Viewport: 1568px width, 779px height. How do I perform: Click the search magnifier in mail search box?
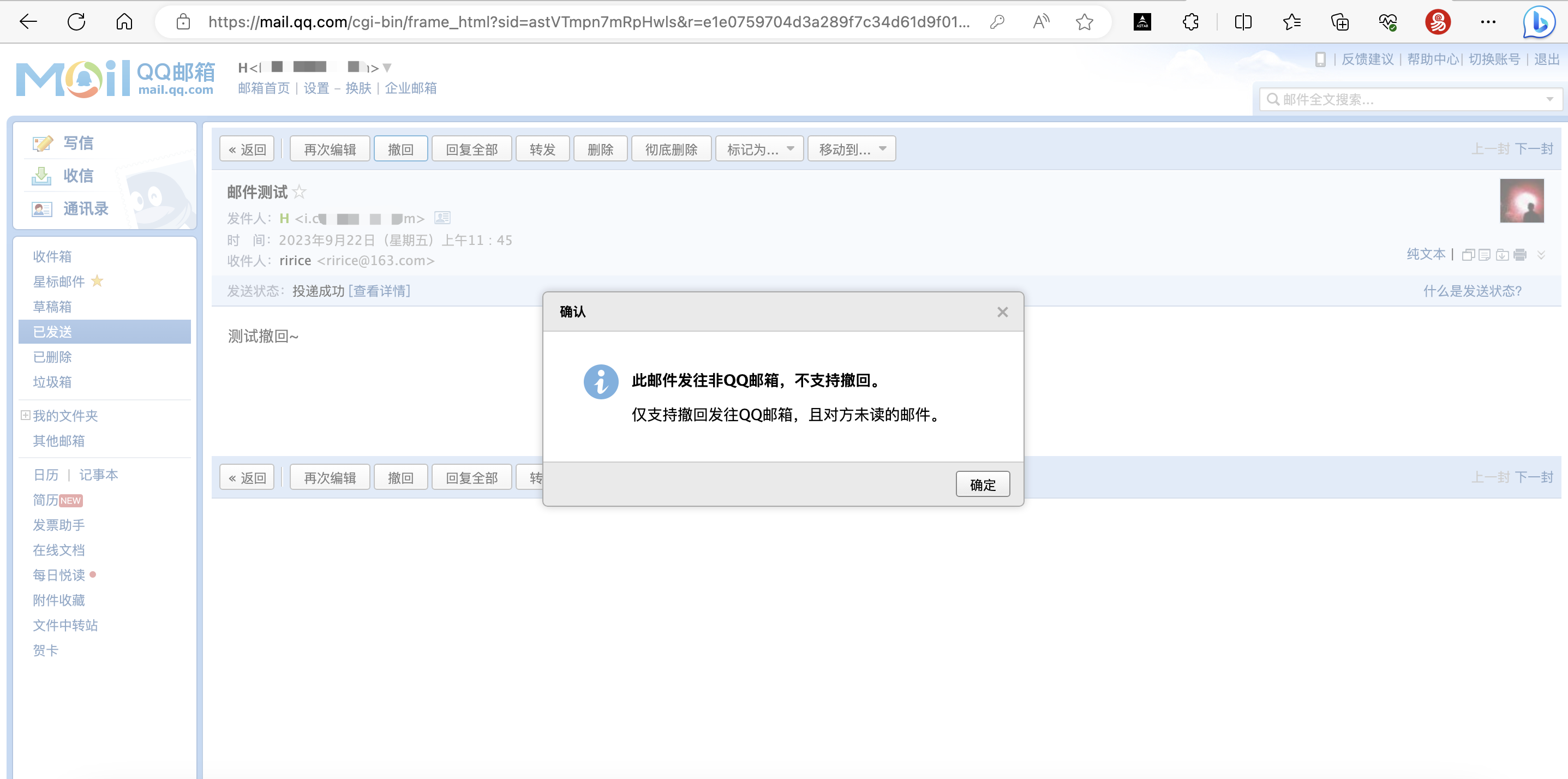[x=1273, y=99]
